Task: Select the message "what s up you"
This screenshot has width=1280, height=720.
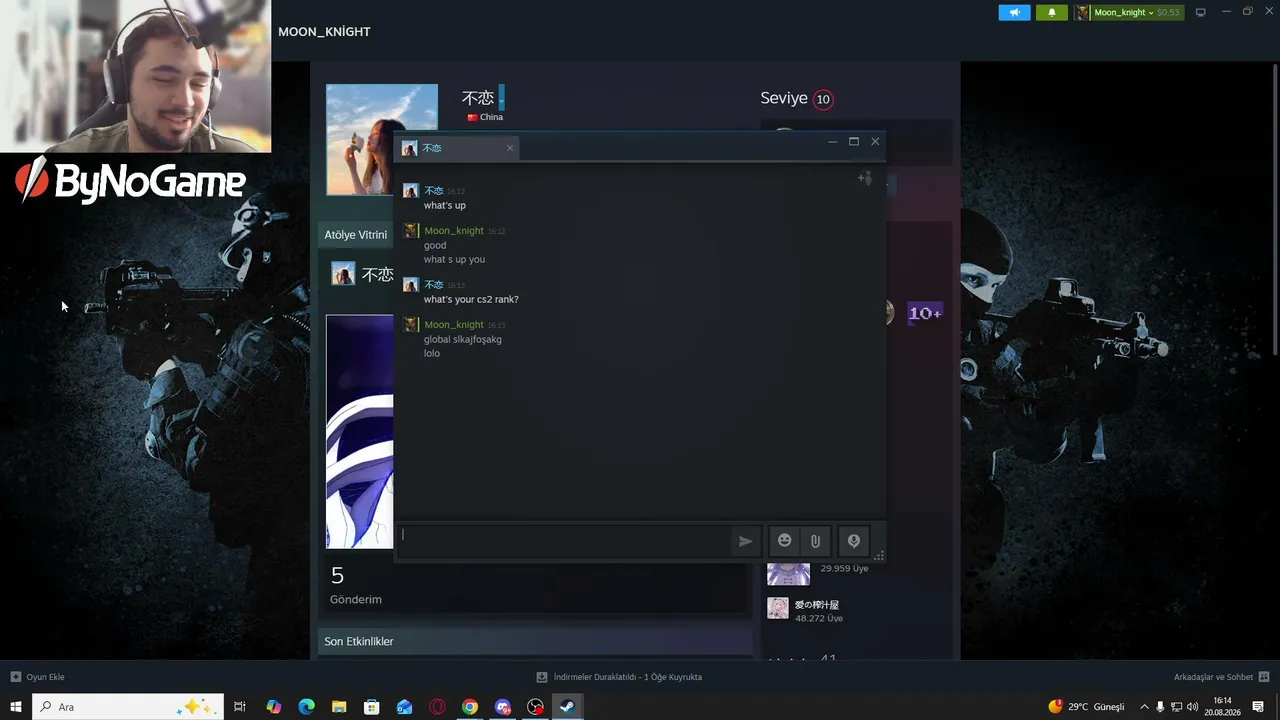Action: coord(454,259)
